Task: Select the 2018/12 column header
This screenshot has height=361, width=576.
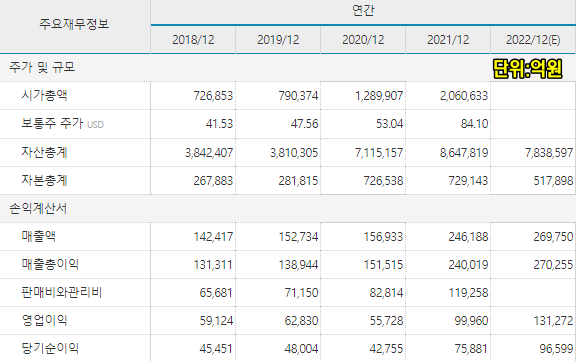Action: [193, 40]
